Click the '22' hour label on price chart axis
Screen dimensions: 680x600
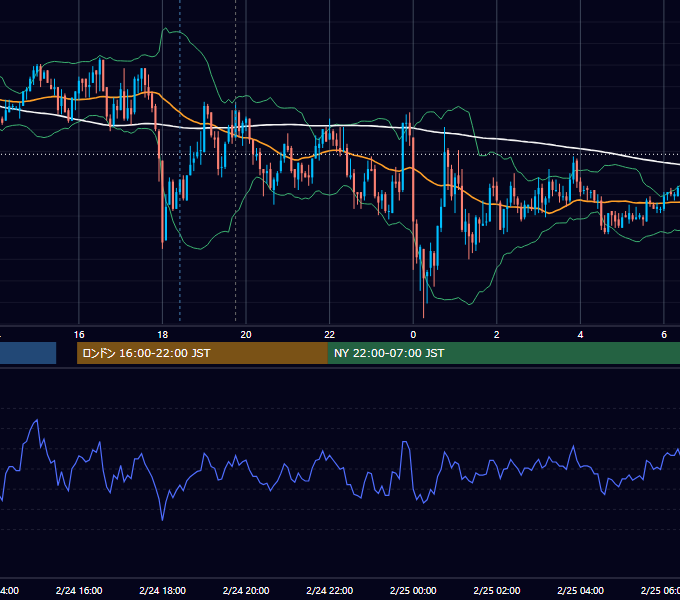coord(330,335)
